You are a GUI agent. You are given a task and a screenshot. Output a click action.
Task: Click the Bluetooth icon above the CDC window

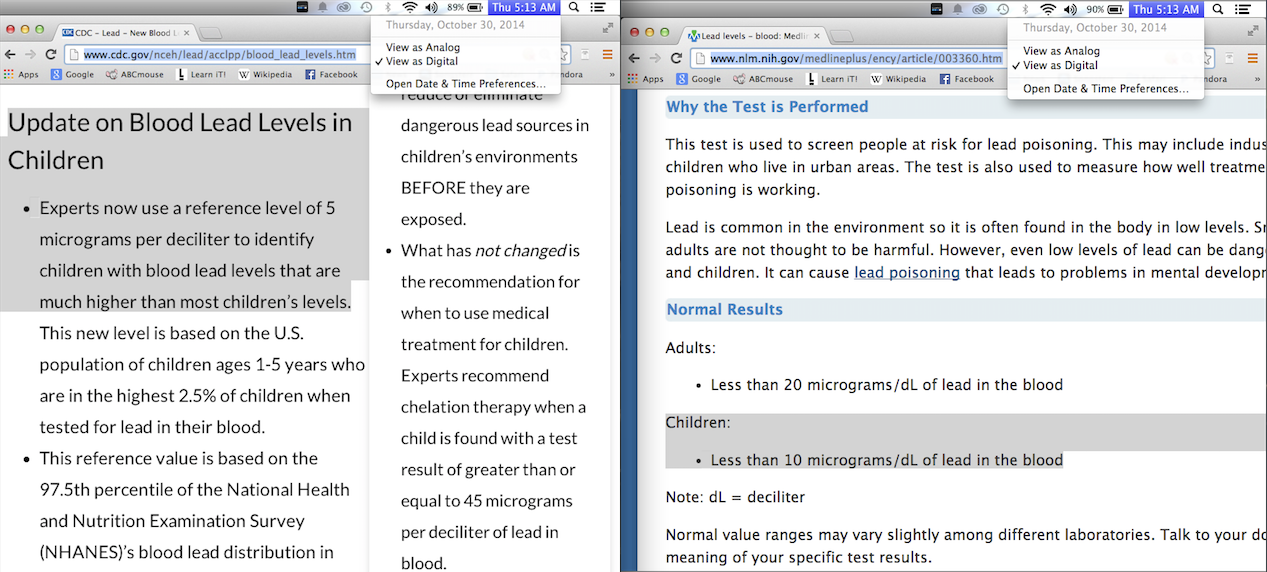click(x=388, y=7)
